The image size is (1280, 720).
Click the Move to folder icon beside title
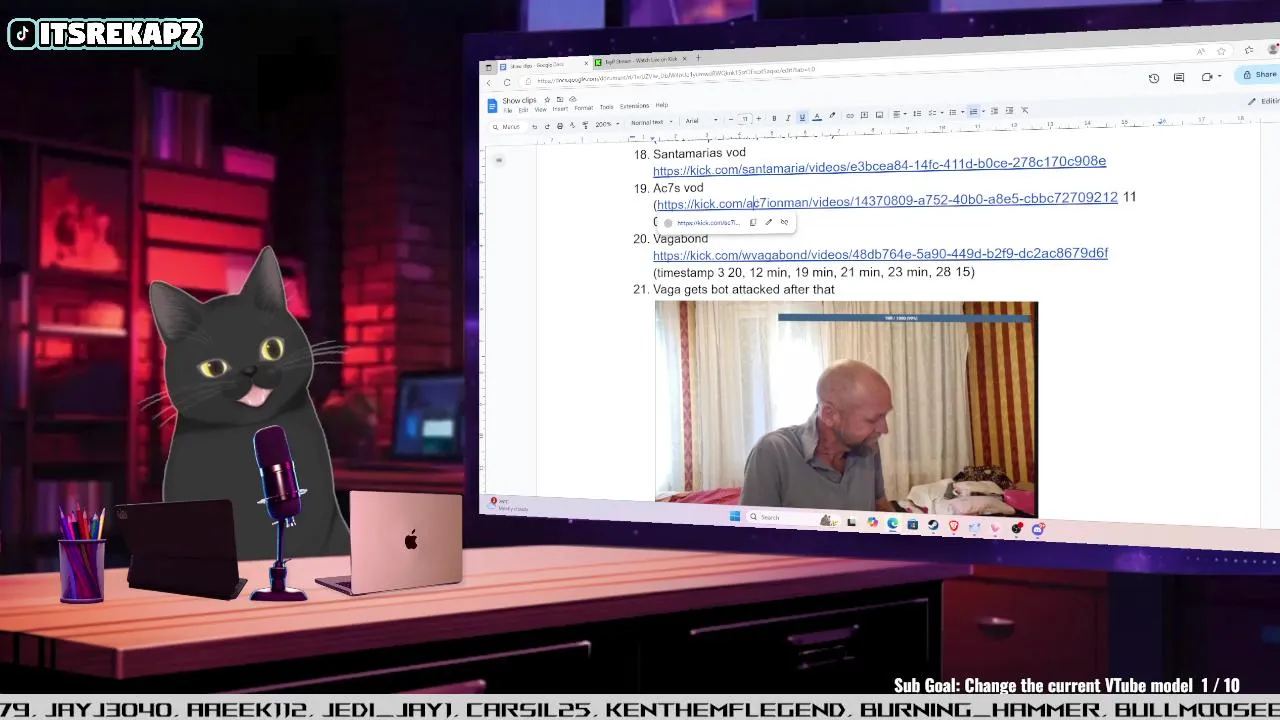pyautogui.click(x=560, y=100)
